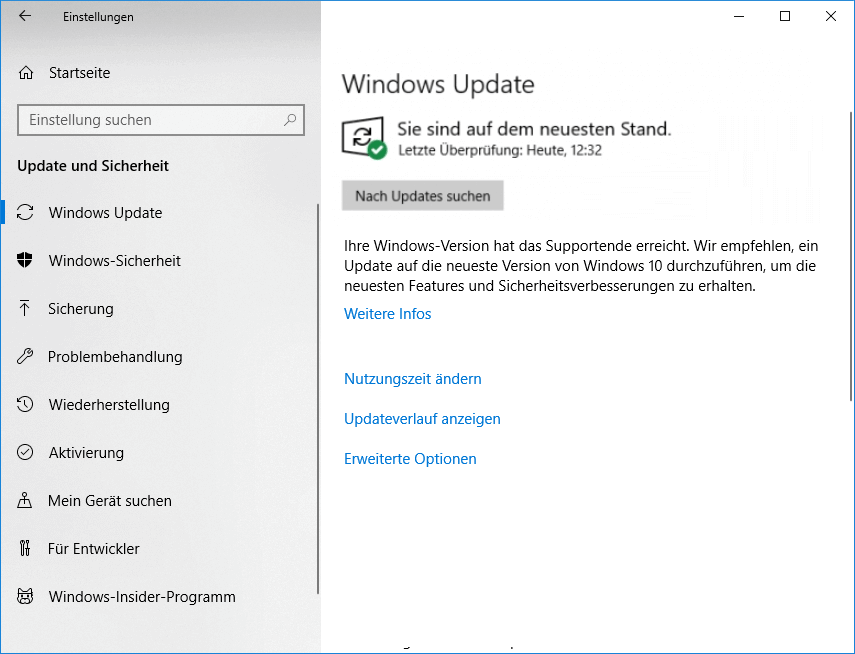
Task: Click the Startseite home icon
Action: point(28,72)
